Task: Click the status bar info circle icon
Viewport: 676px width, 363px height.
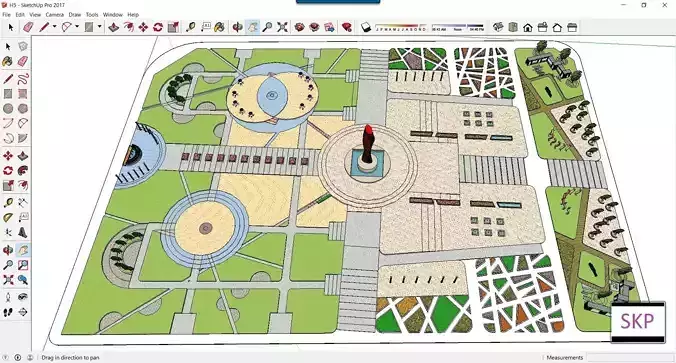Action: pyautogui.click(x=18, y=357)
